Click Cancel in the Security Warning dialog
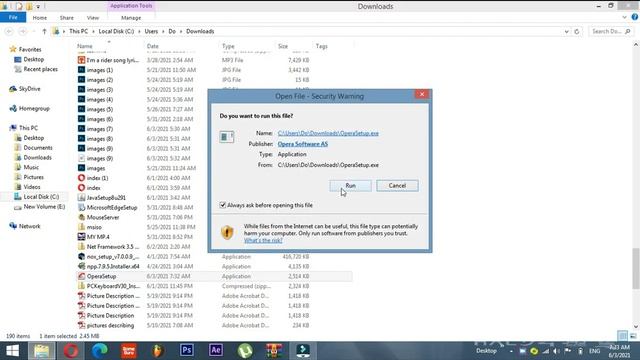Screen dimensions: 640x360 coord(397,186)
